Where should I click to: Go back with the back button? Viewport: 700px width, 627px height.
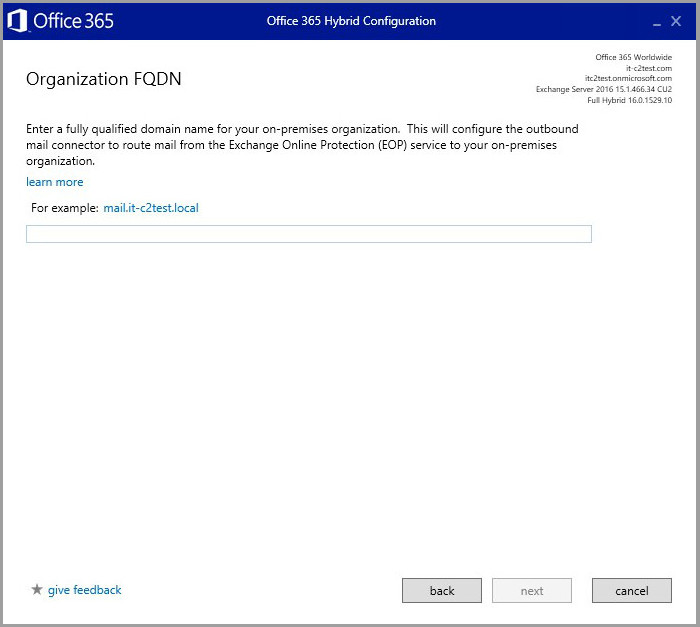coord(442,590)
